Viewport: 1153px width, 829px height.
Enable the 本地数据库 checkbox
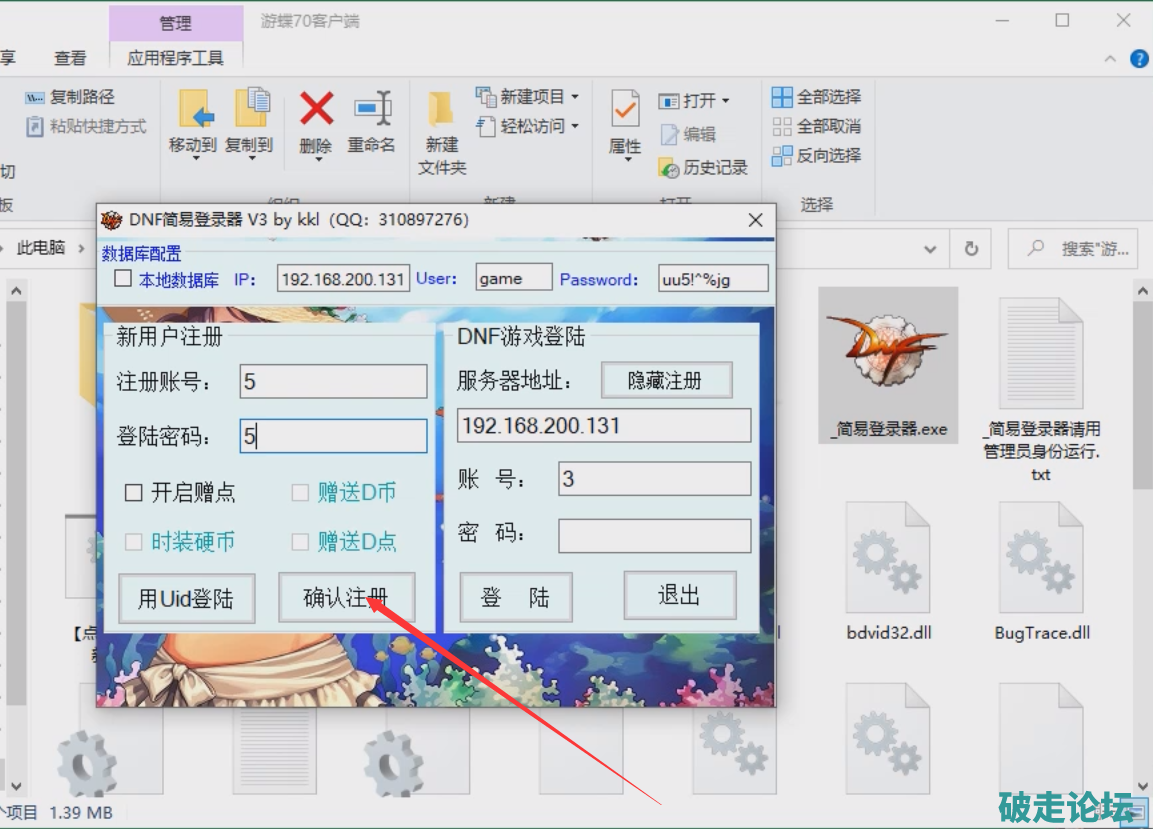(x=123, y=279)
